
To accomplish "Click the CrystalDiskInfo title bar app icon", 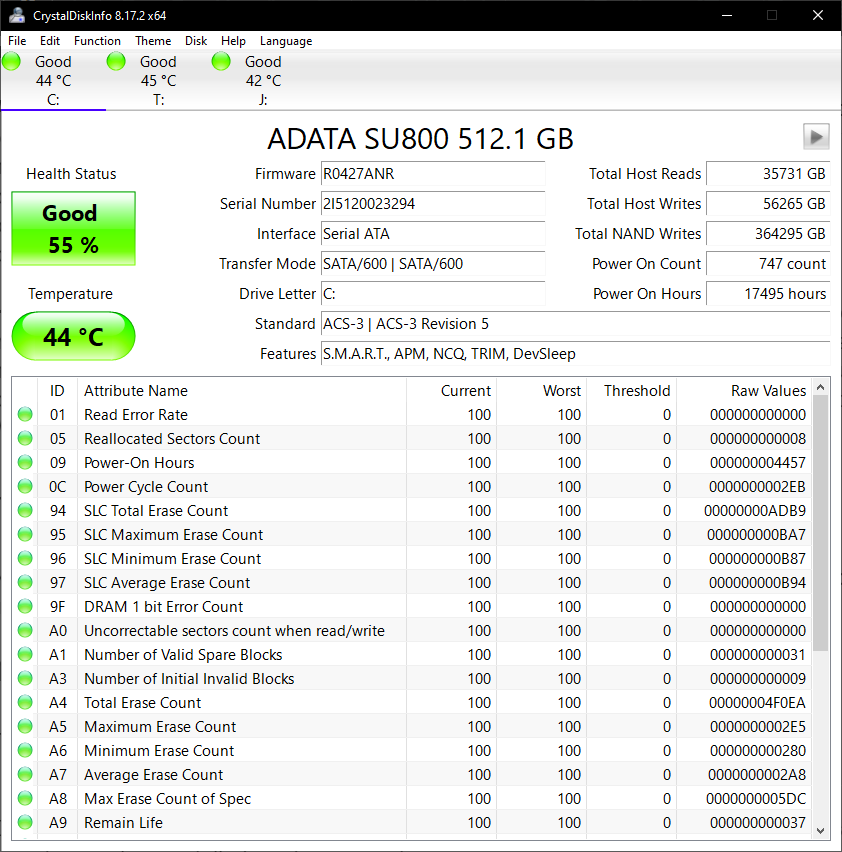I will pos(17,15).
